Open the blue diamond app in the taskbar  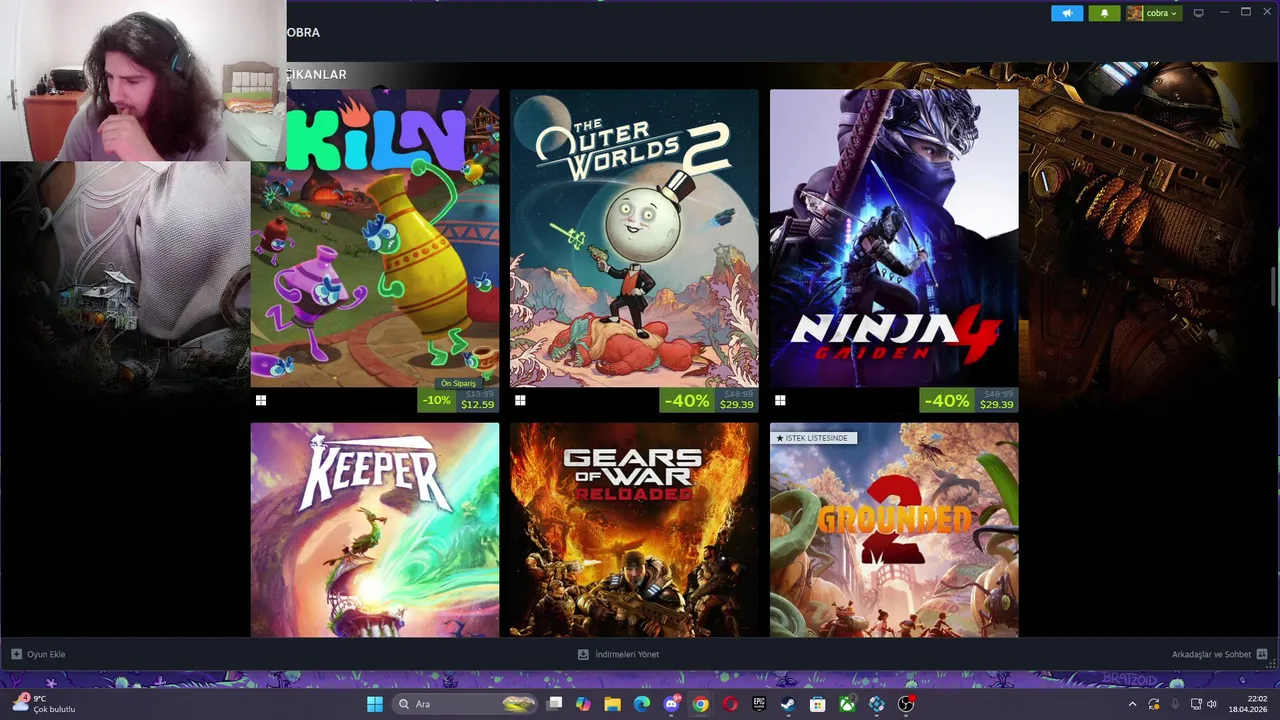pyautogui.click(x=877, y=704)
